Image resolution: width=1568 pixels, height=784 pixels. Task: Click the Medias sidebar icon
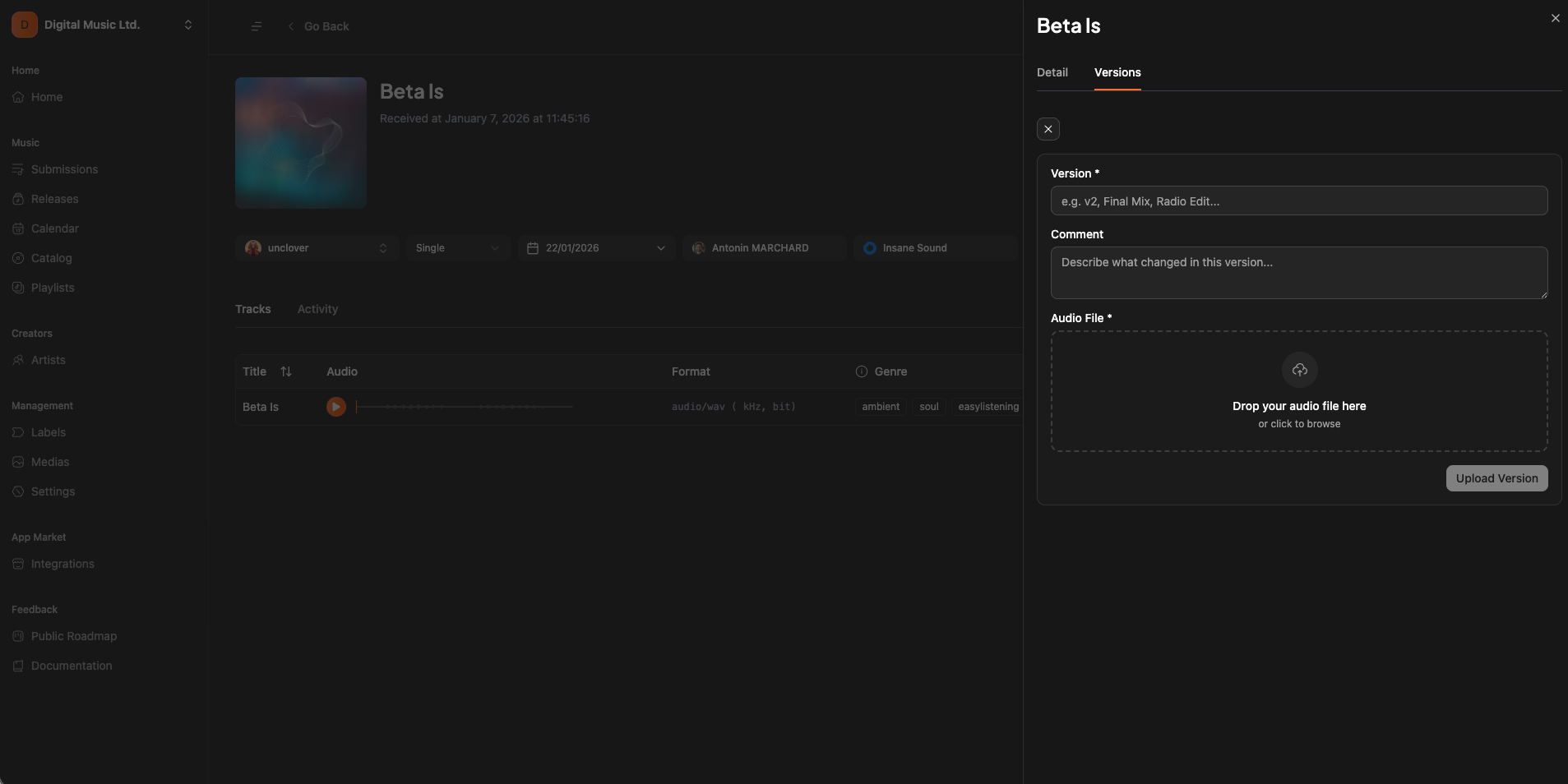coord(18,462)
